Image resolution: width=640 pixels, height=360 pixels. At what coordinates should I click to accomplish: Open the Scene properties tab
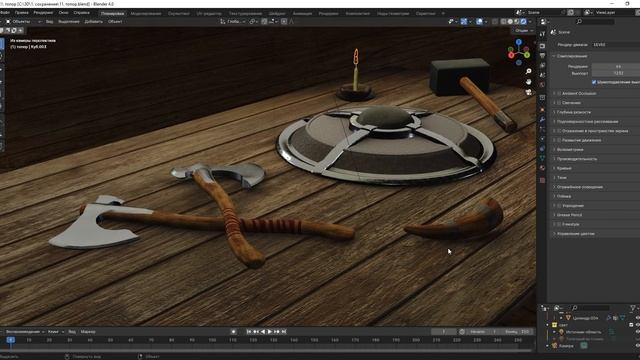point(542,75)
